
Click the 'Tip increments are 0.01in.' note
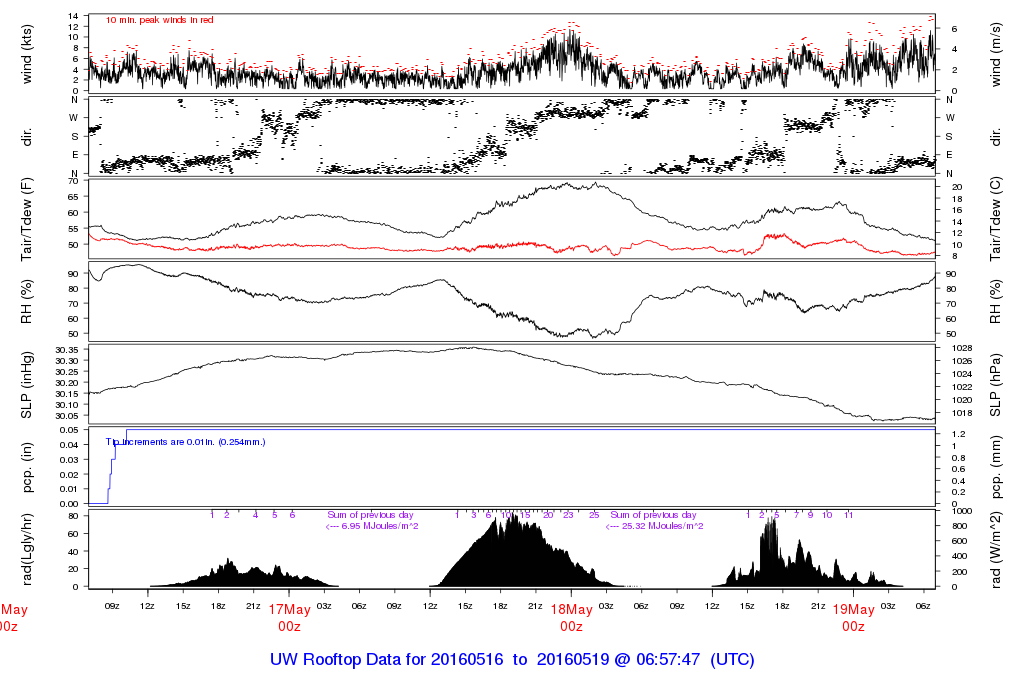coord(185,442)
